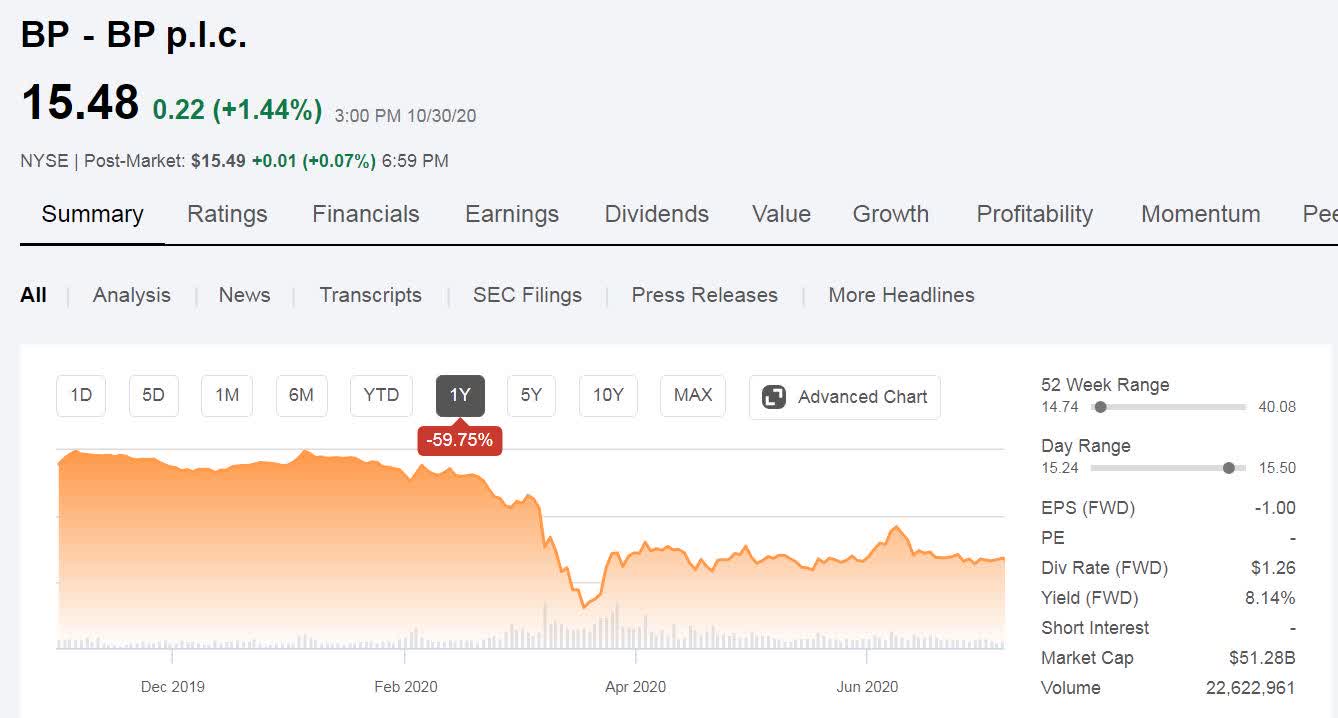Show the MAX chart history
The height and width of the screenshot is (718, 1338).
692,395
